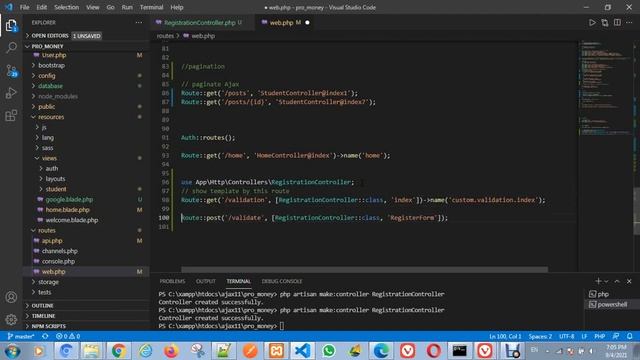Open the Selection menu
Screen dimensions: 640x360
[x=67, y=7]
